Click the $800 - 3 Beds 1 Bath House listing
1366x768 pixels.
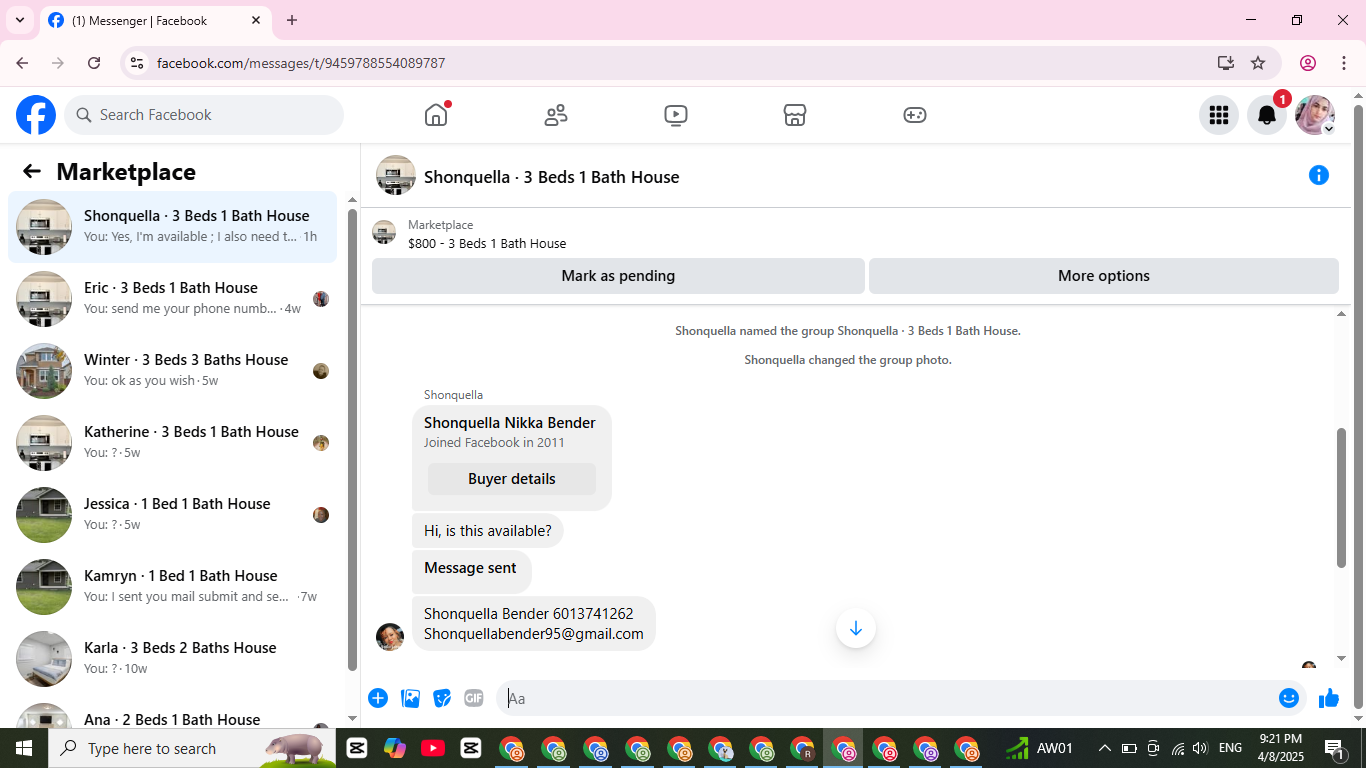(x=487, y=243)
